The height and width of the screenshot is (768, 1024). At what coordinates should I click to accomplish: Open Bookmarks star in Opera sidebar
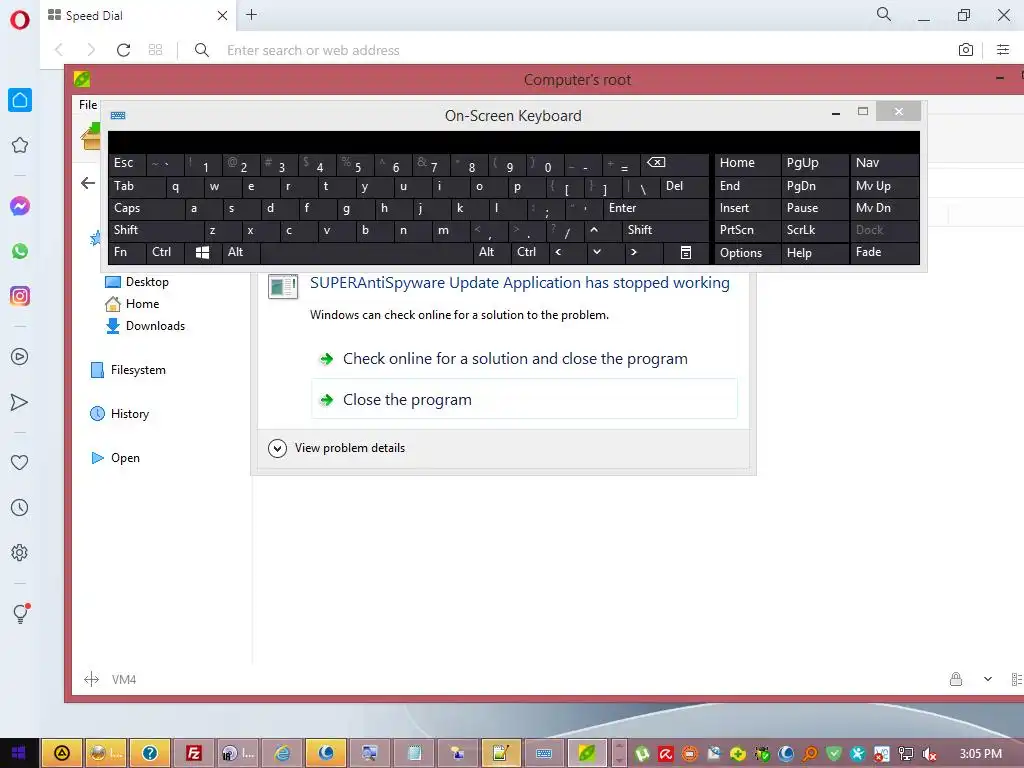point(20,145)
